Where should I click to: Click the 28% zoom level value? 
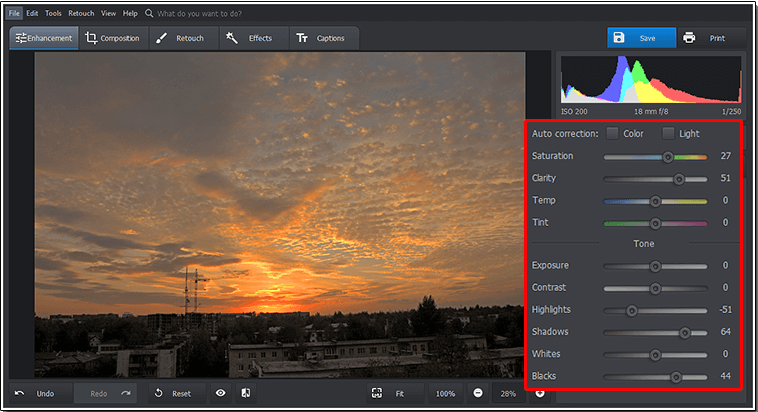click(508, 394)
